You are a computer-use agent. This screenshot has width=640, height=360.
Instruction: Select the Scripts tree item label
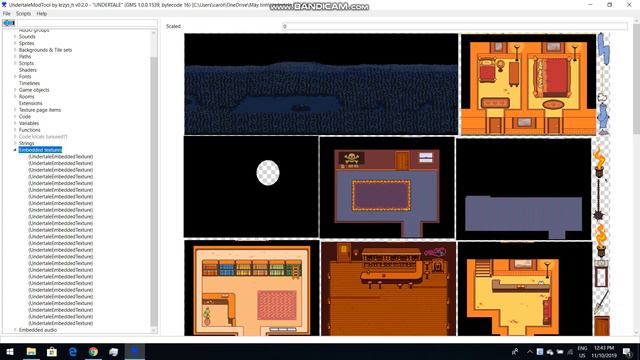point(26,63)
